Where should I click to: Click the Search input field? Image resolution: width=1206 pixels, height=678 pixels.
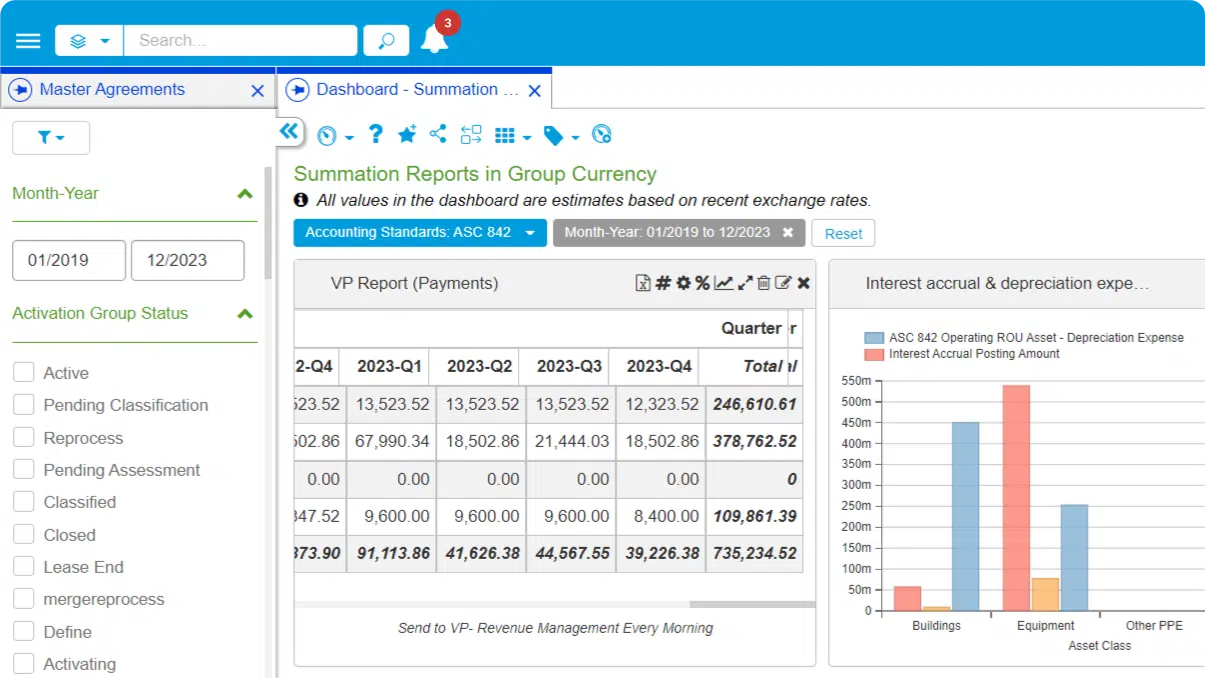click(240, 41)
